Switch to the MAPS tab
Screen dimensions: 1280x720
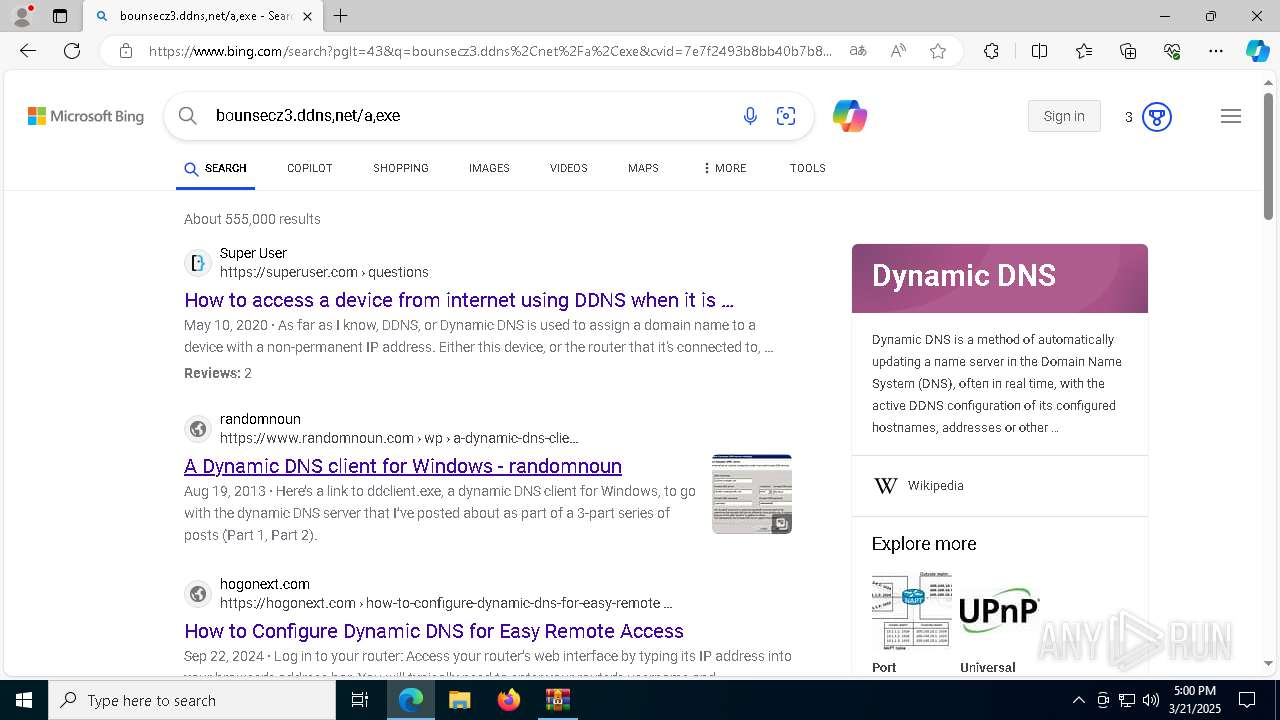[643, 168]
